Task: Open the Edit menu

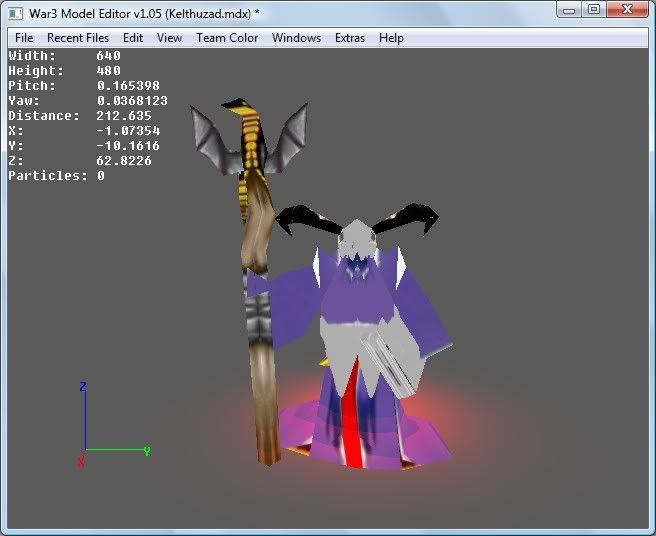Action: click(x=133, y=38)
